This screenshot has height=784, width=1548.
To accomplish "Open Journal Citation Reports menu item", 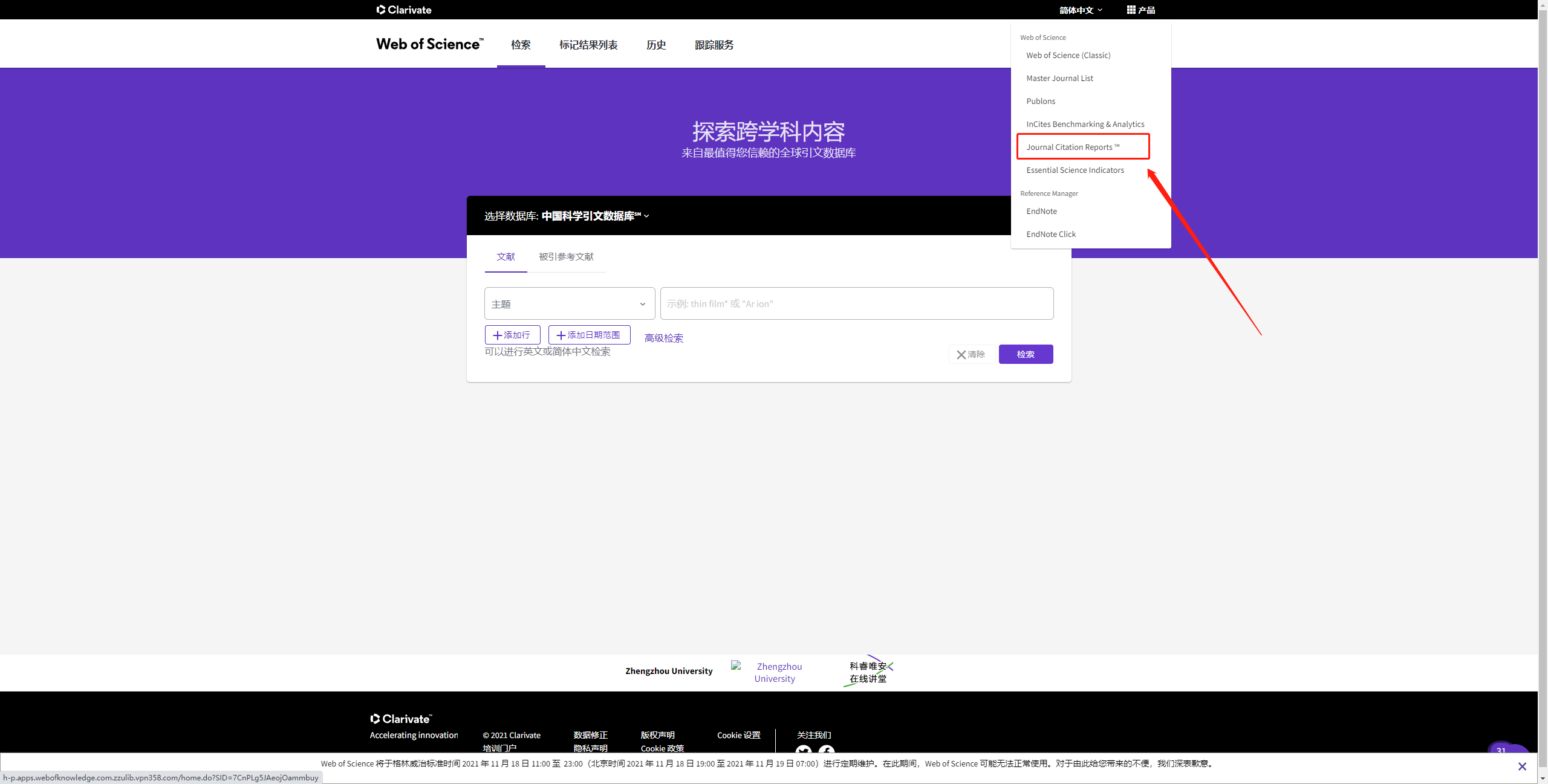I will coord(1073,147).
